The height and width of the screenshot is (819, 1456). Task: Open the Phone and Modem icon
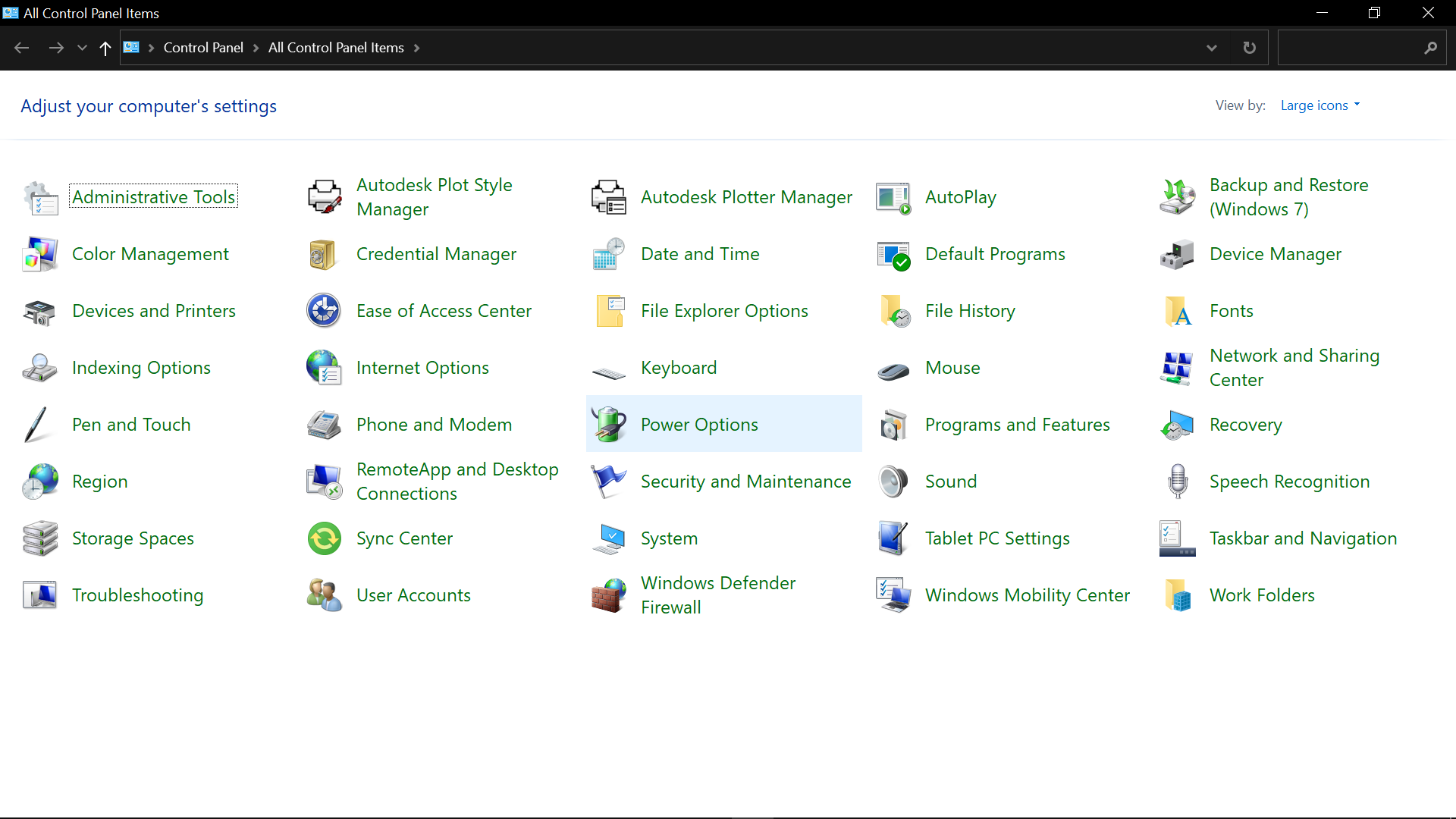point(325,425)
